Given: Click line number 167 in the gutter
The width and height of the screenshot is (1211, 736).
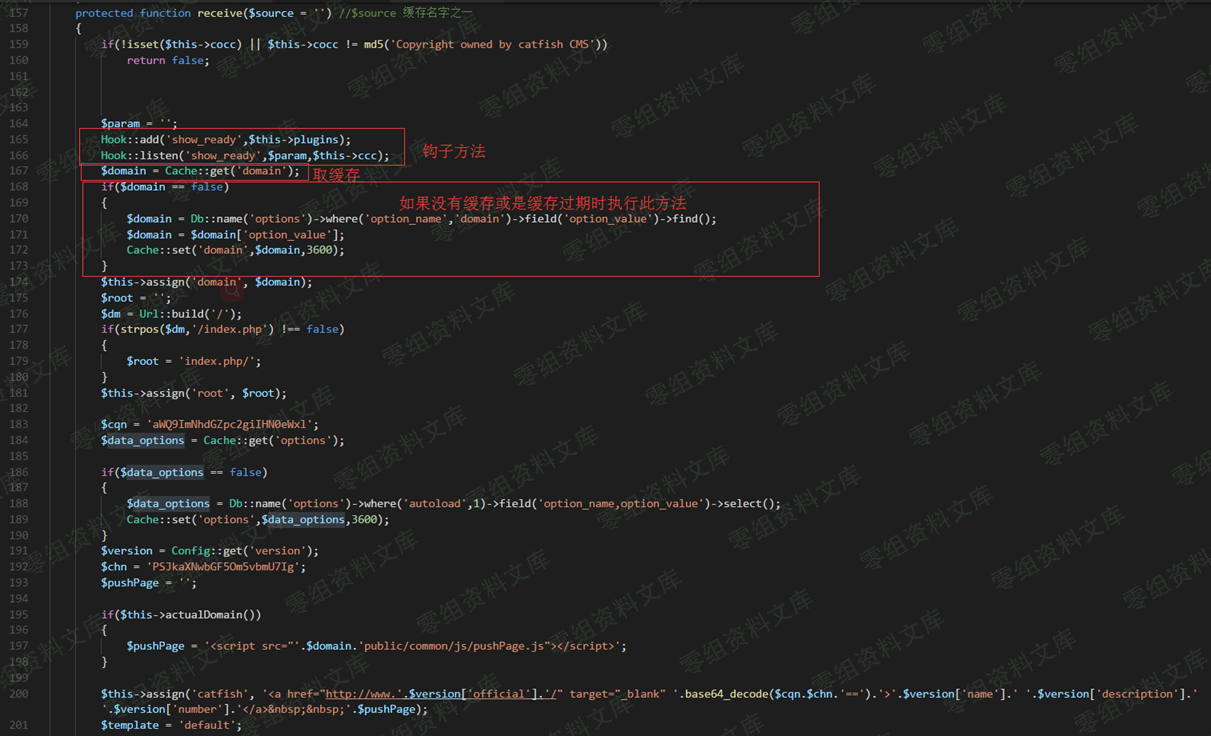Looking at the screenshot, I should 18,171.
